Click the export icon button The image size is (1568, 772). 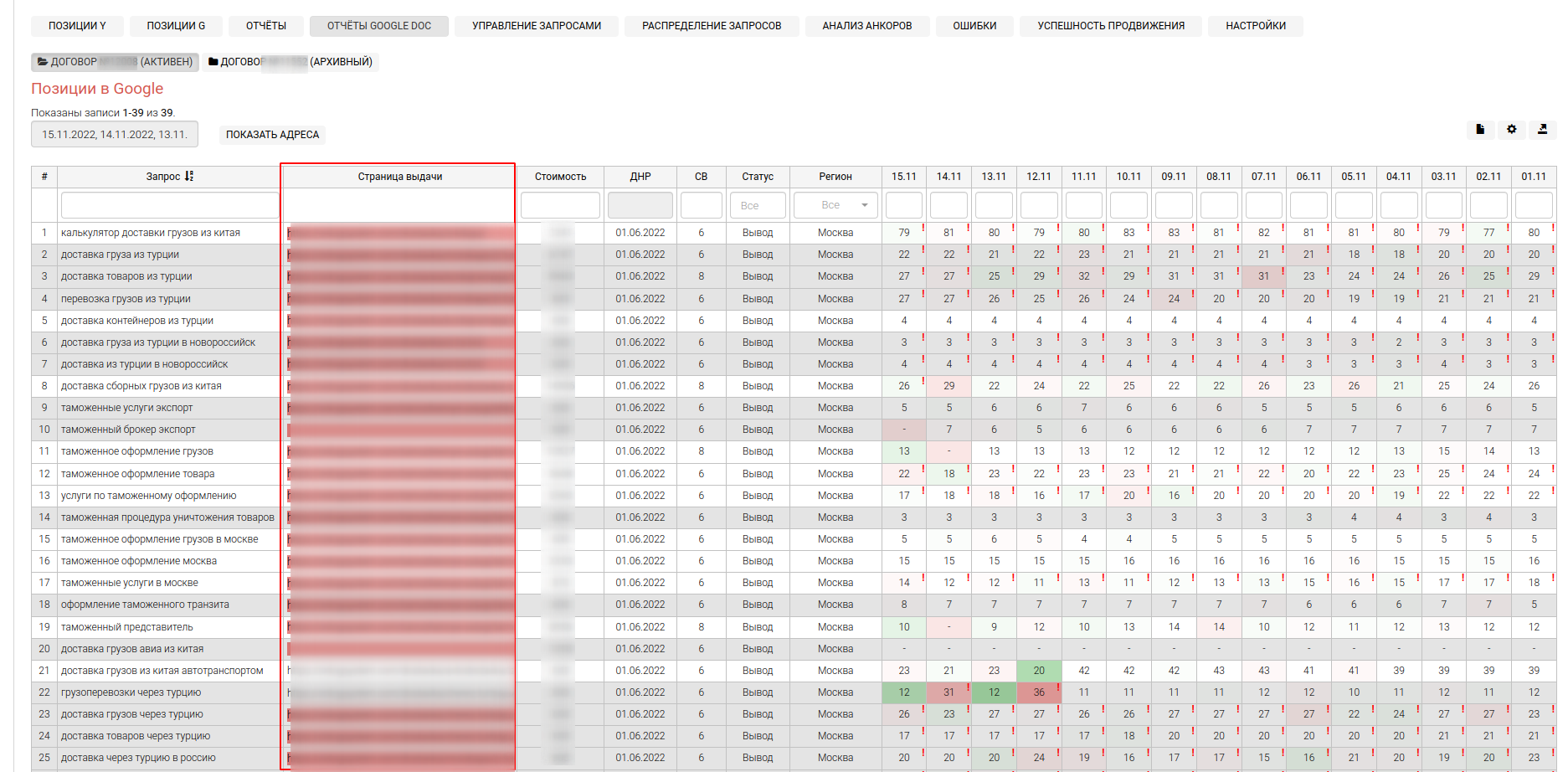pos(1542,130)
